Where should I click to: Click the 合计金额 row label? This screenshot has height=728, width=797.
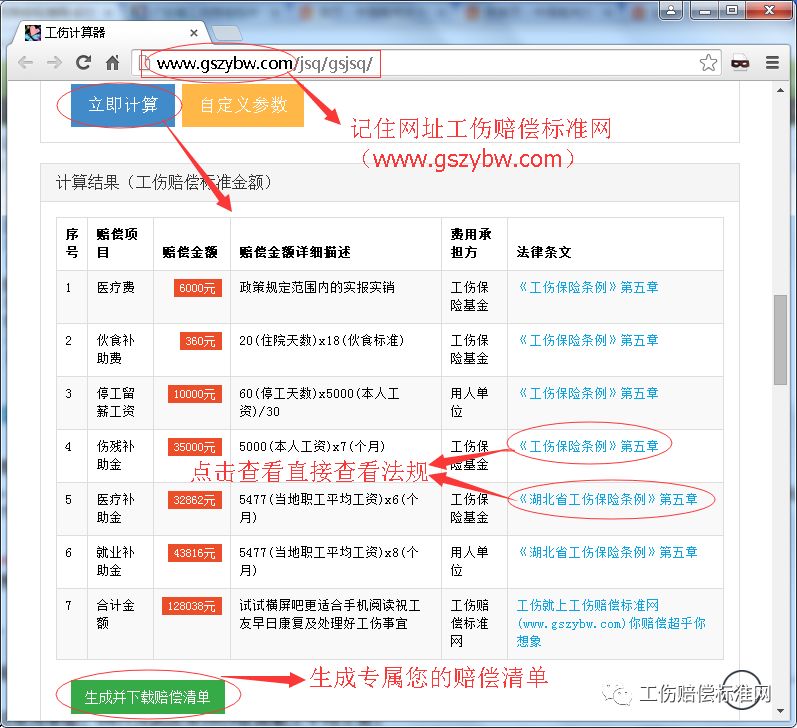[115, 614]
